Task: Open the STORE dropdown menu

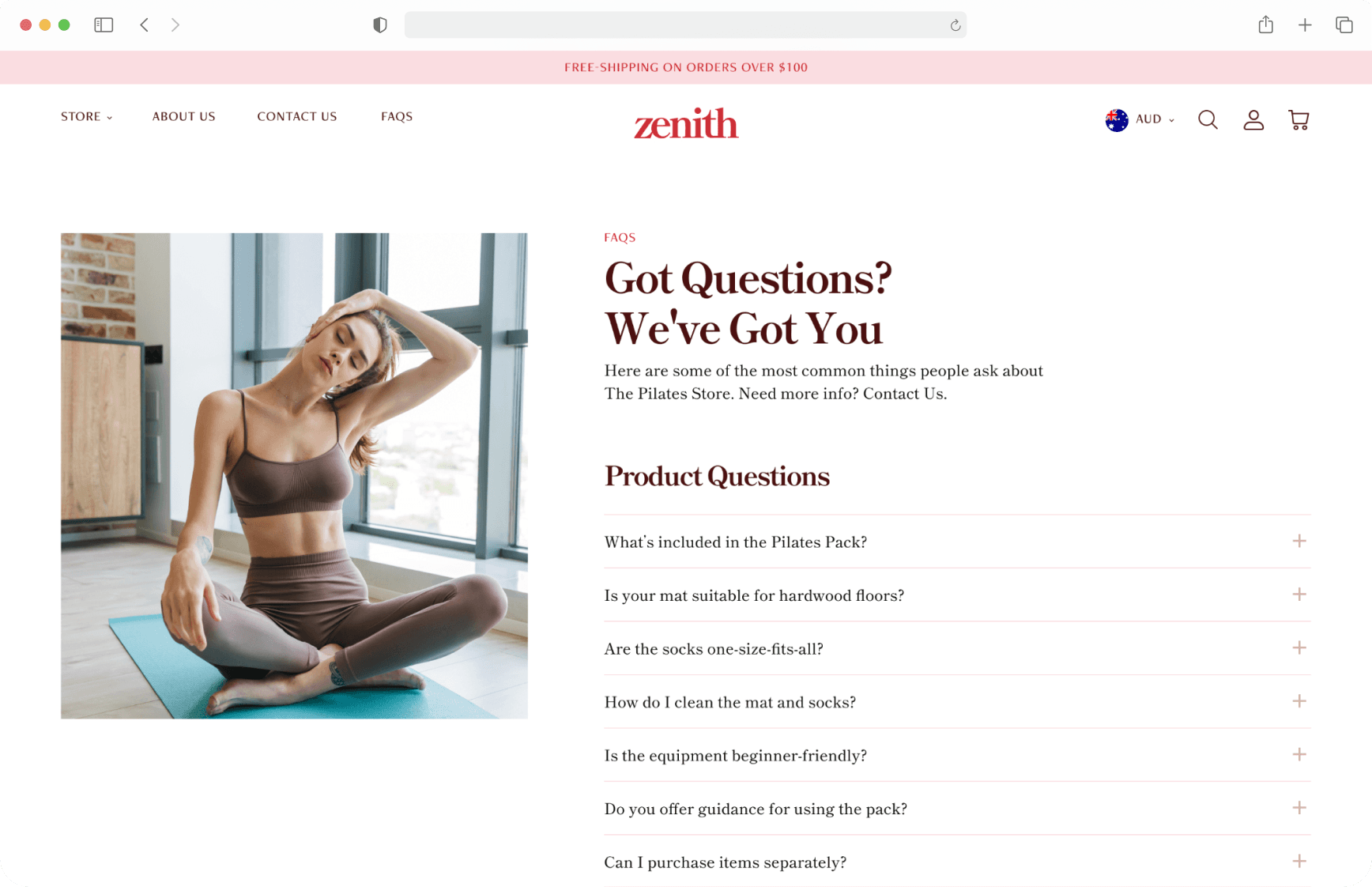Action: point(86,116)
